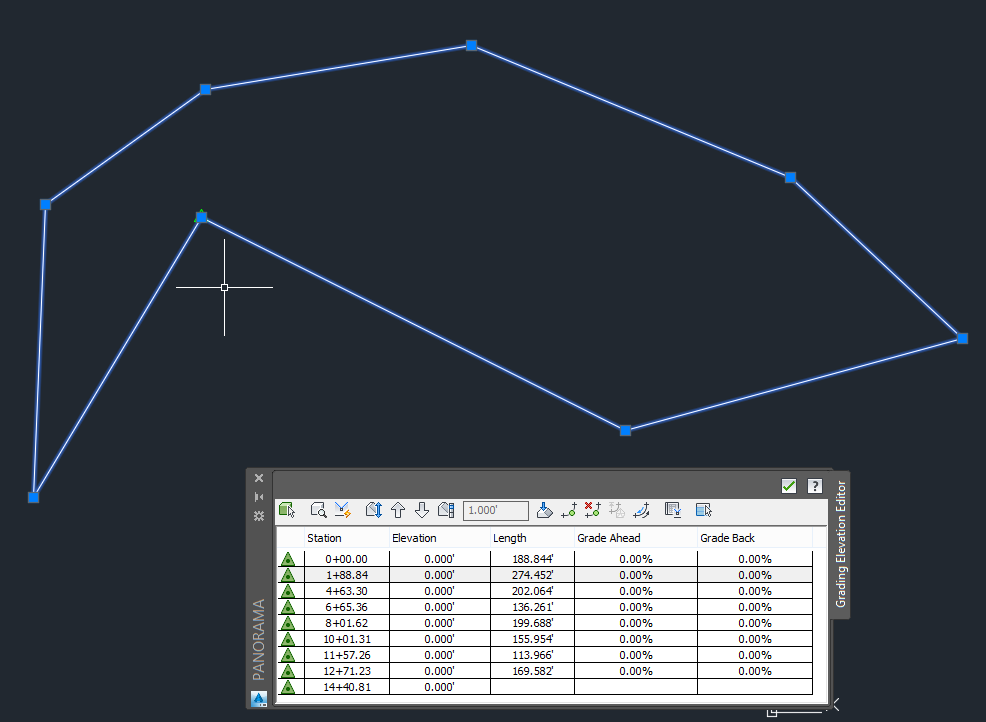Click the Length column header

coord(532,538)
